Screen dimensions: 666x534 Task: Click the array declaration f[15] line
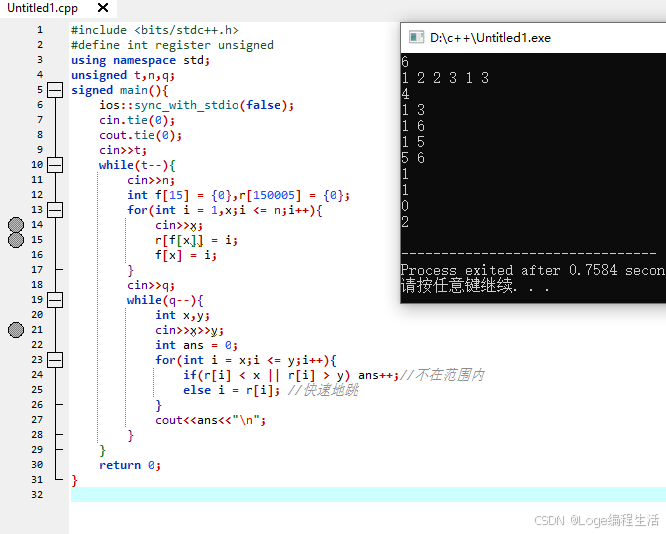(239, 195)
